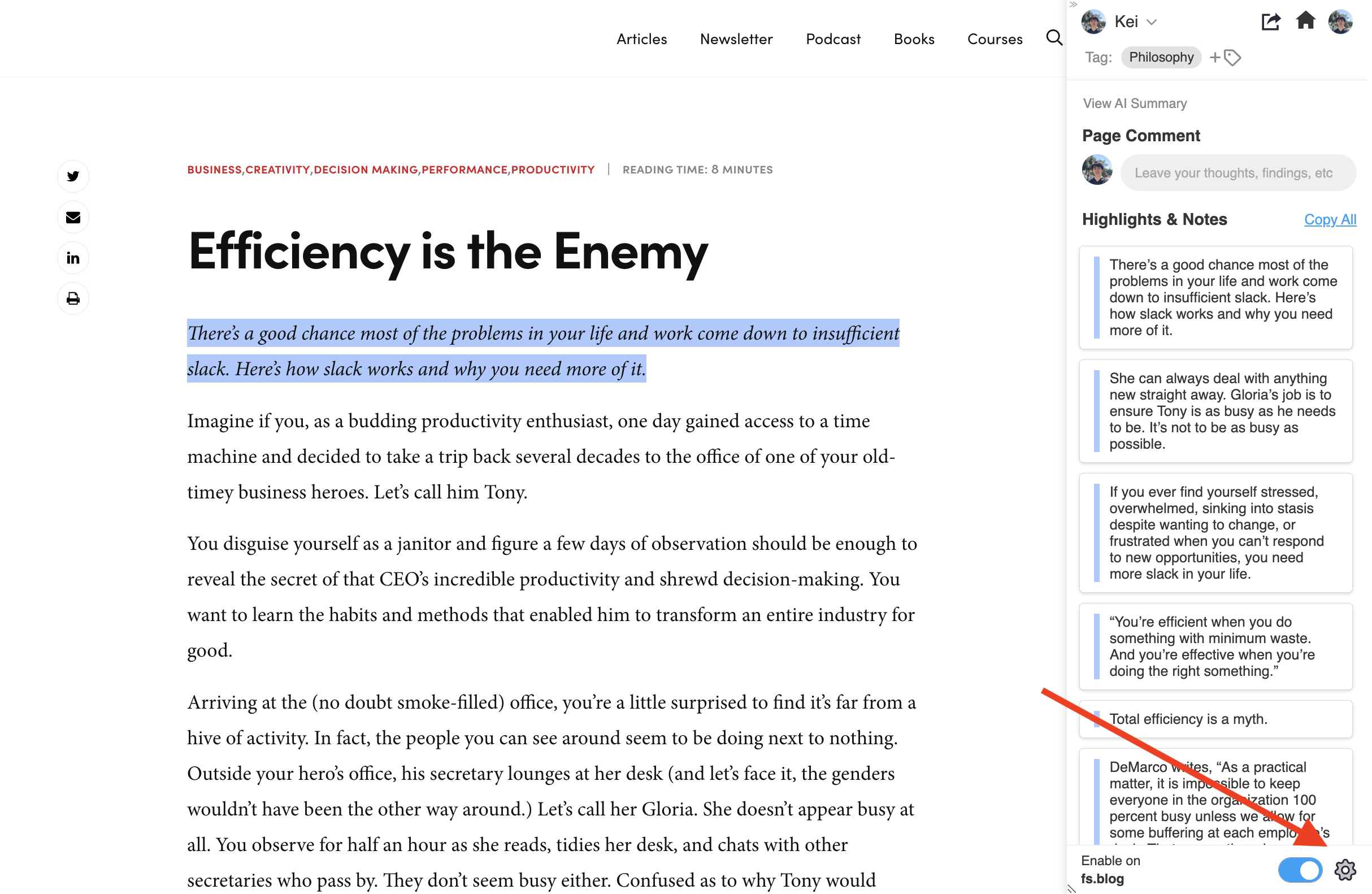
Task: Click the Page Comment input field
Action: tap(1238, 172)
